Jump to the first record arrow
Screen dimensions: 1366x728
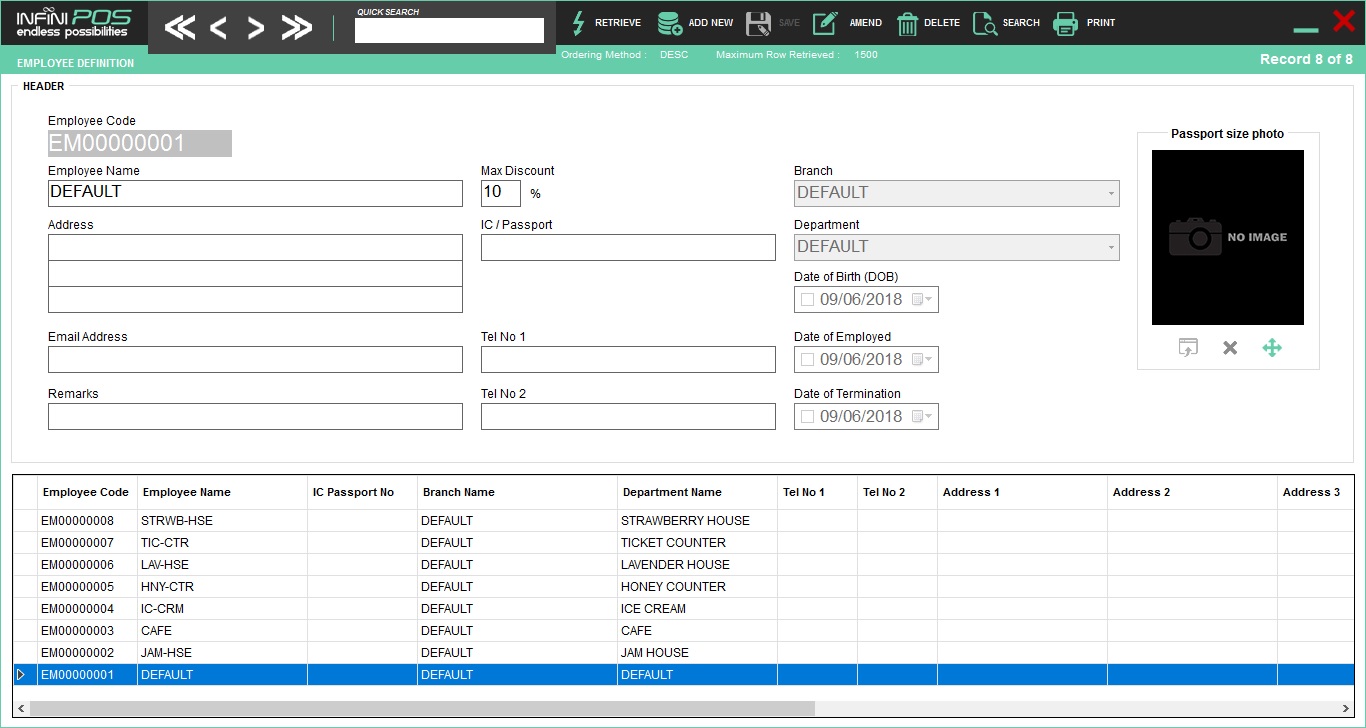coord(180,28)
